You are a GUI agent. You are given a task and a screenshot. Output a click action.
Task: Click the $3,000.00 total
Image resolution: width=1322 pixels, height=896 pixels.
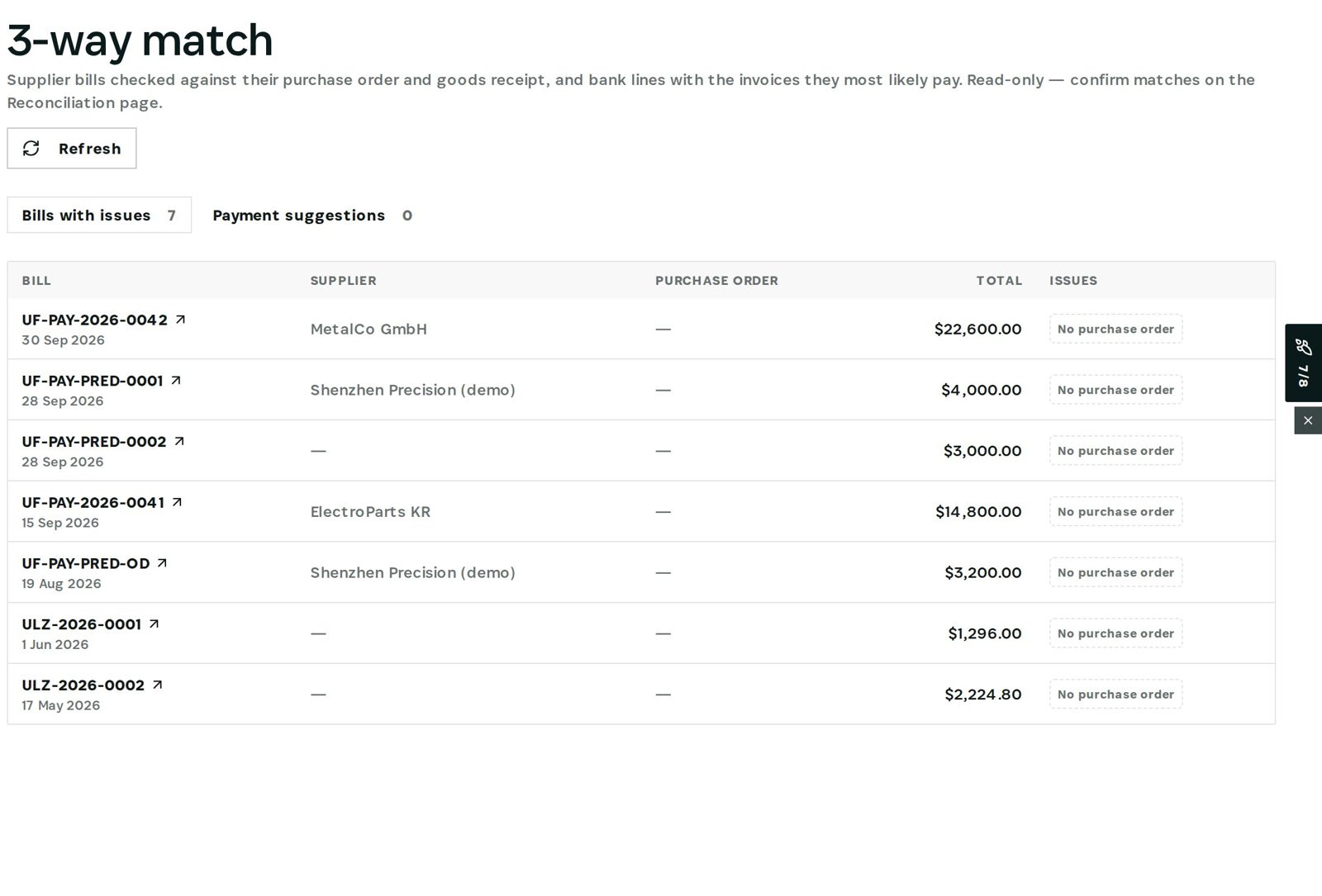[982, 451]
